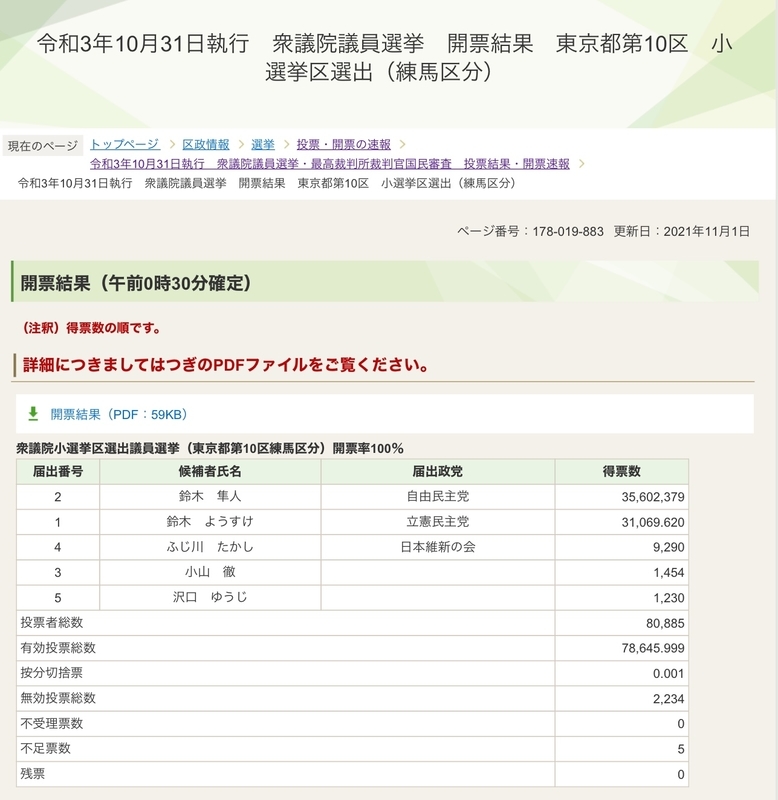This screenshot has height=800, width=778.
Task: Select candidate name 小山 徹
Action: pos(210,572)
